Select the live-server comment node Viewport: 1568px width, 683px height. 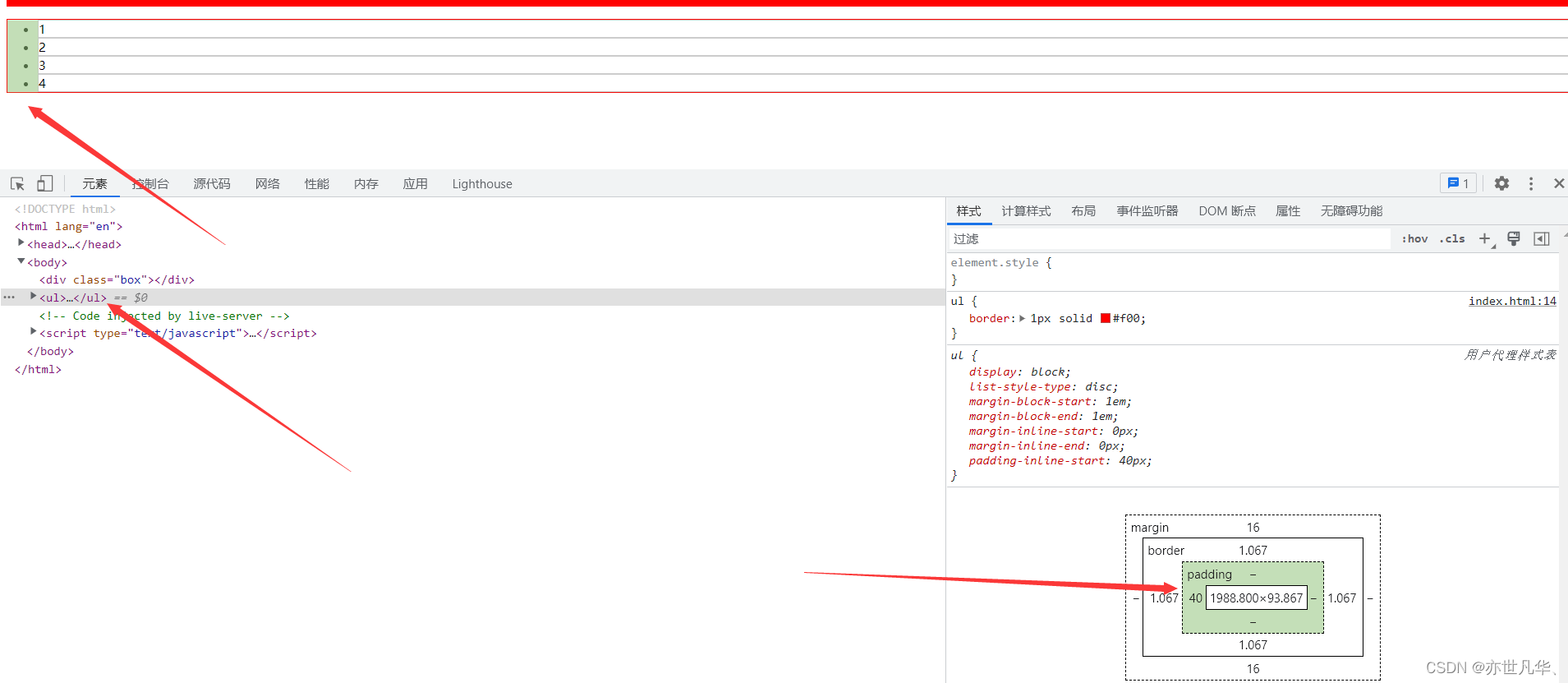(x=164, y=316)
